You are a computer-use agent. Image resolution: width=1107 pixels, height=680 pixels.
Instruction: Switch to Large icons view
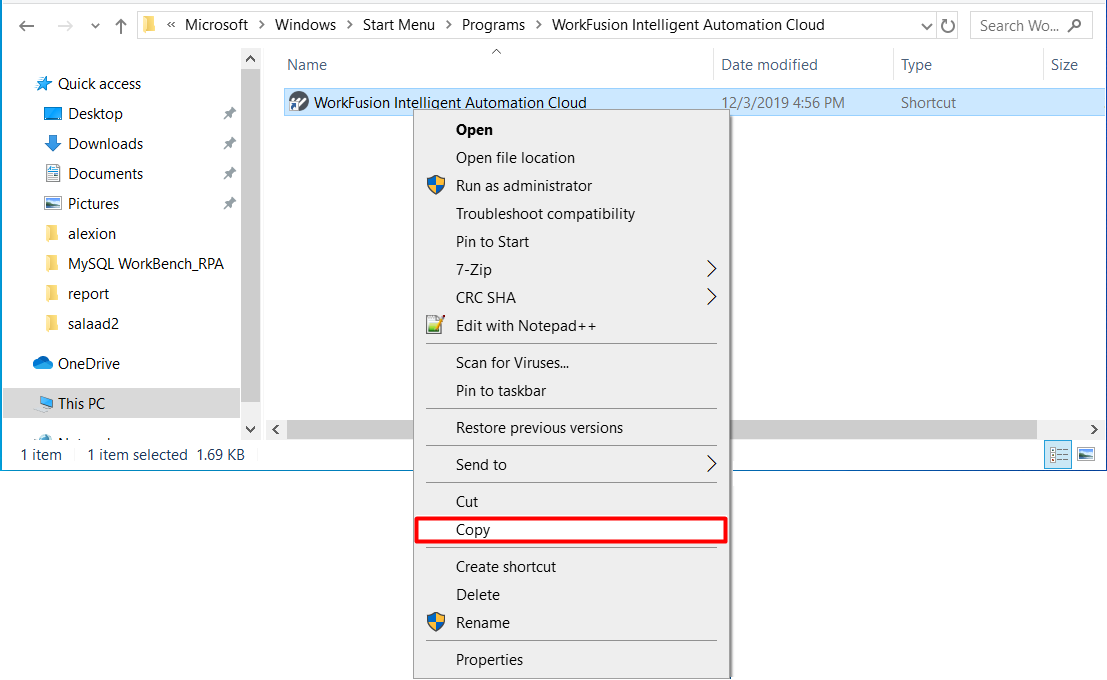point(1086,455)
